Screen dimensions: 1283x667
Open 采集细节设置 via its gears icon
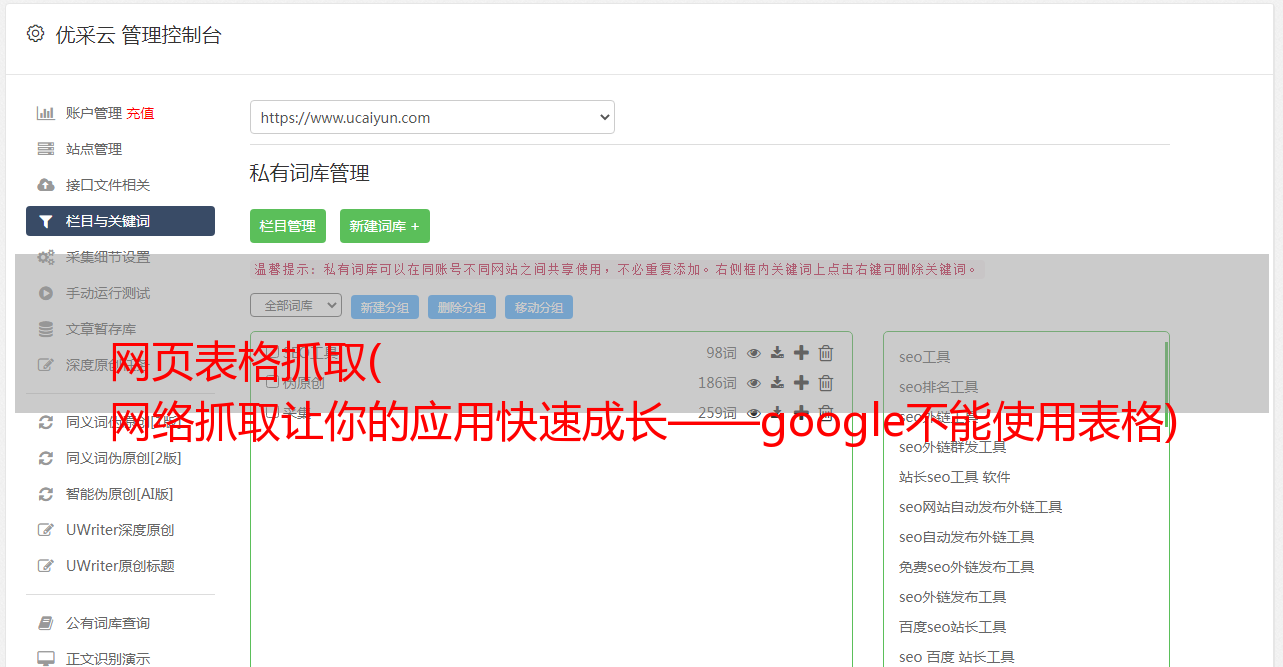(45, 257)
